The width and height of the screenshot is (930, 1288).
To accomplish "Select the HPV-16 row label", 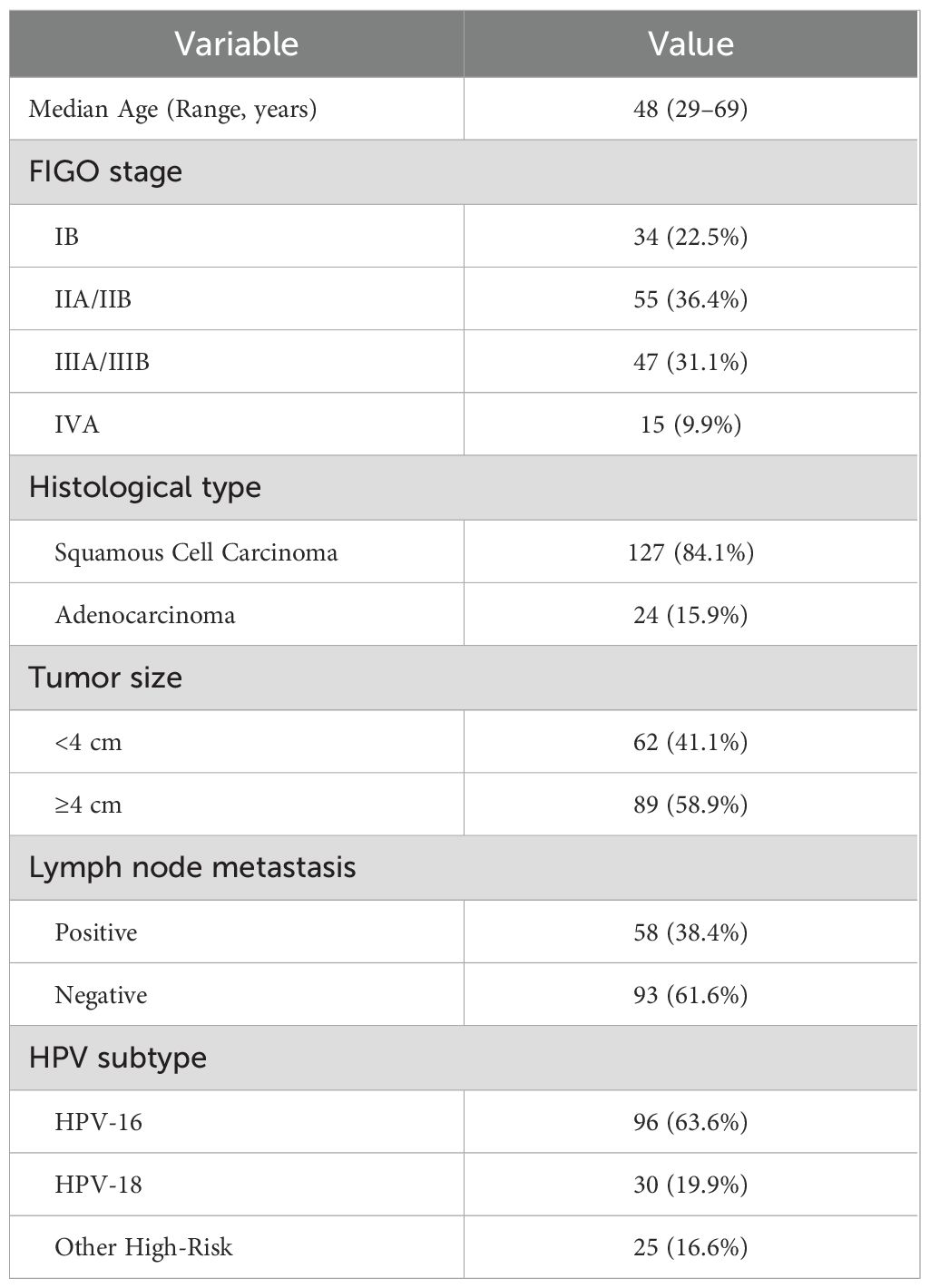I will pos(98,1122).
